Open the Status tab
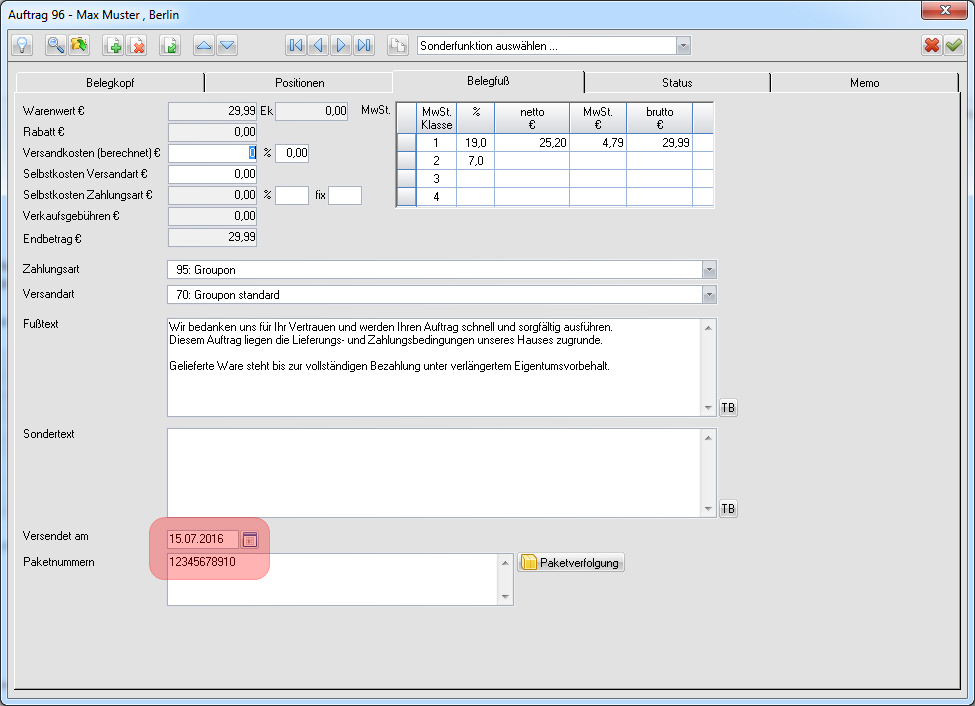 [x=677, y=83]
